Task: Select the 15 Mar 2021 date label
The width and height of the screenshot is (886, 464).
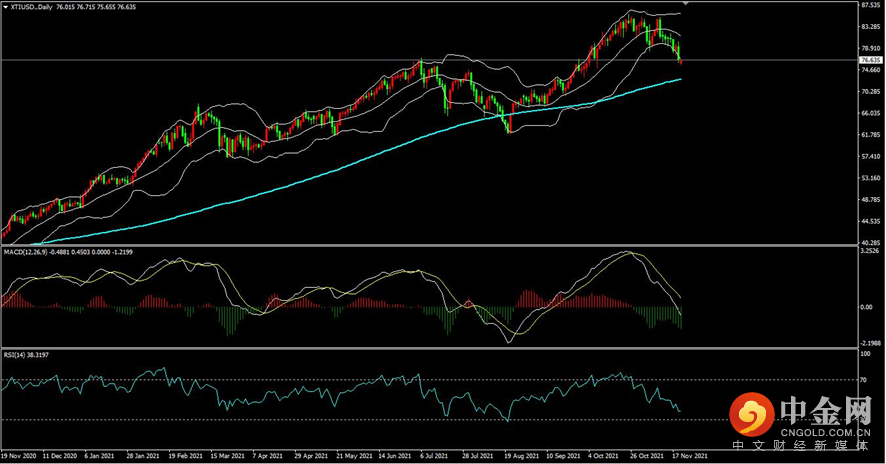Action: (228, 456)
